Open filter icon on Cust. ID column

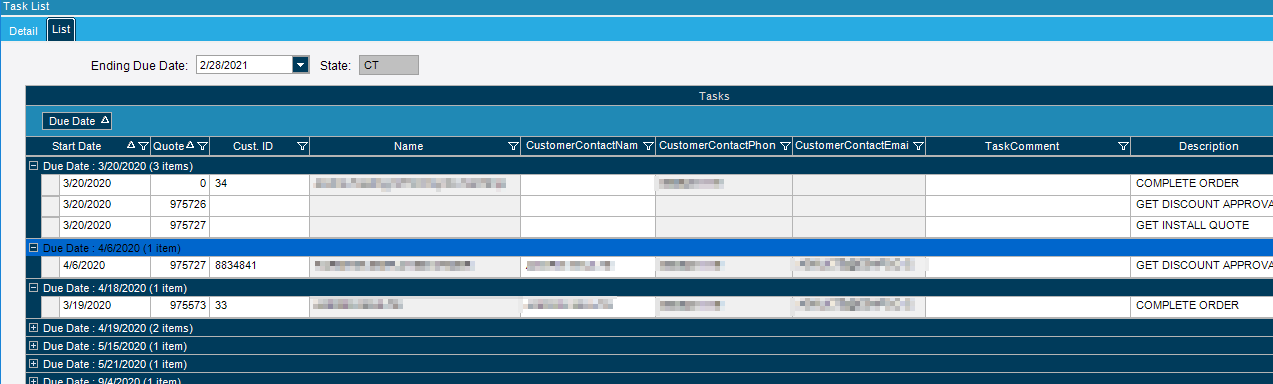(x=302, y=147)
